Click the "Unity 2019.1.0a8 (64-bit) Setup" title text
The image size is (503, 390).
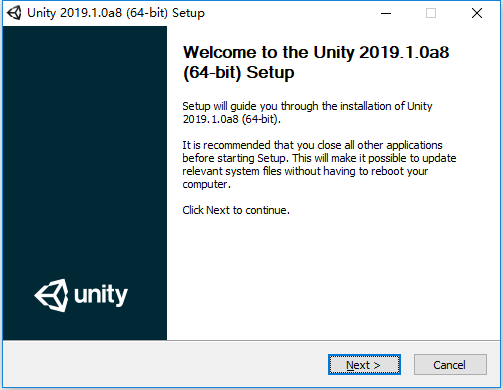(x=116, y=13)
